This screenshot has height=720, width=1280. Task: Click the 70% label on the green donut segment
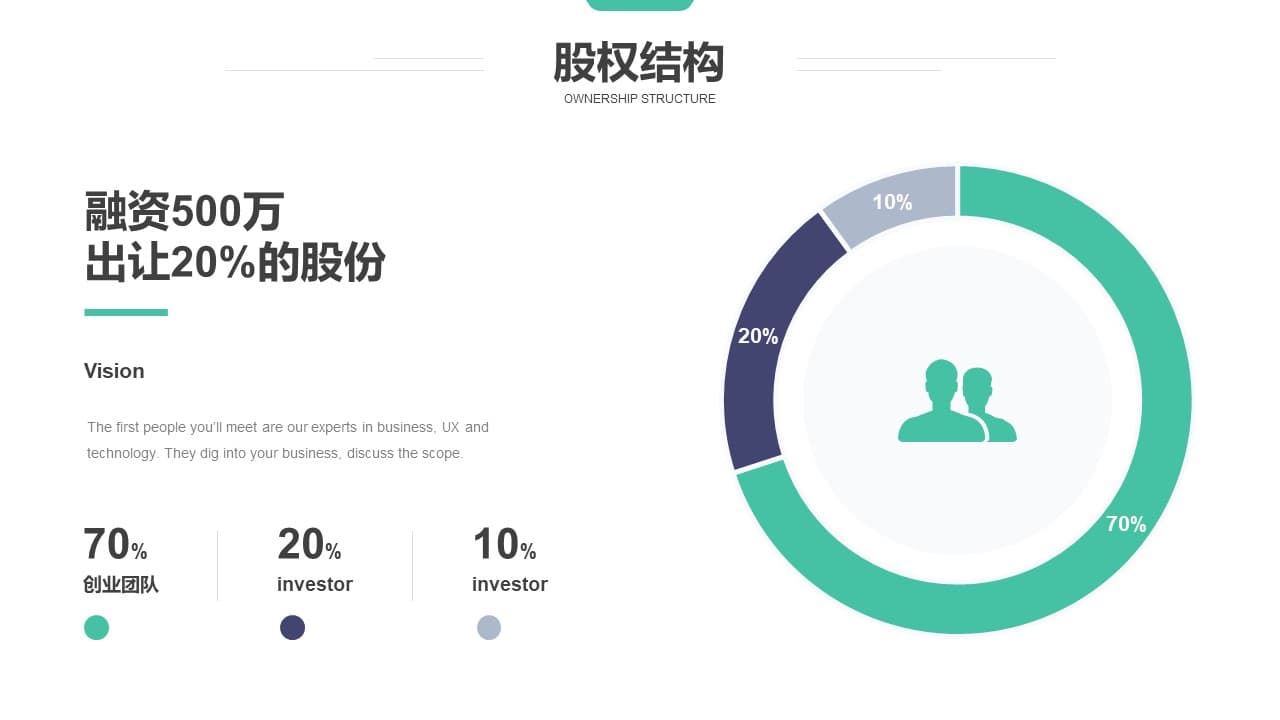click(x=1126, y=524)
